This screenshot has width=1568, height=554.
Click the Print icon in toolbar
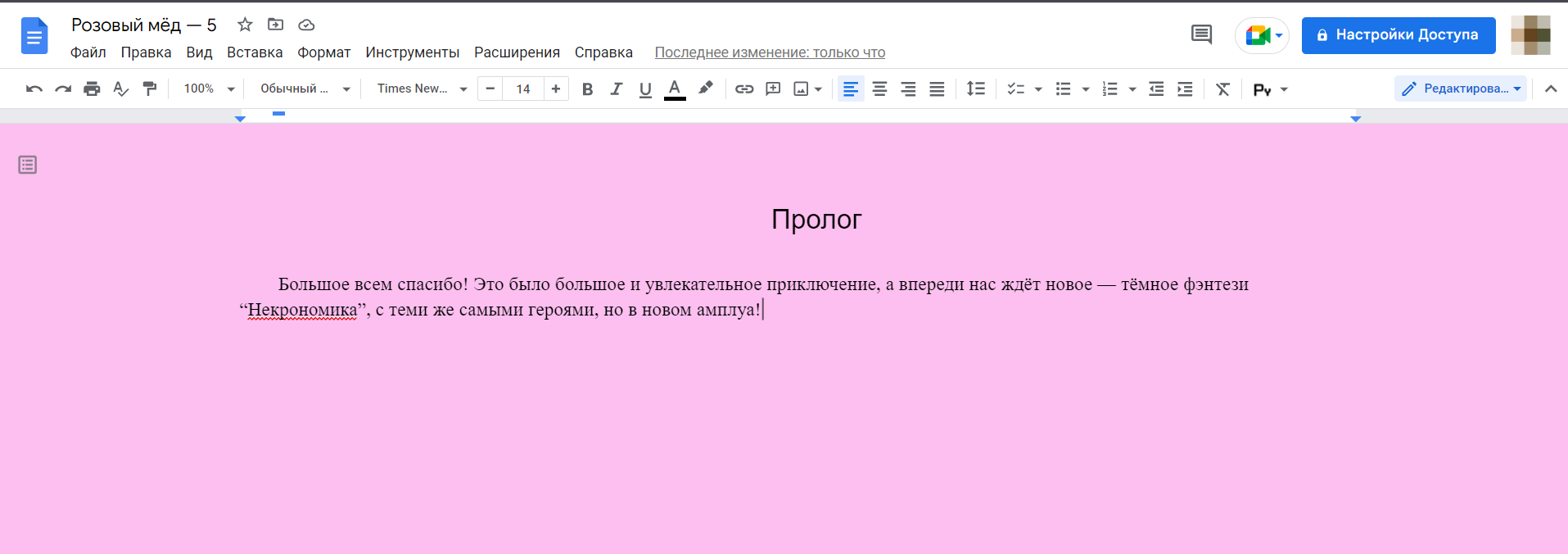point(92,89)
